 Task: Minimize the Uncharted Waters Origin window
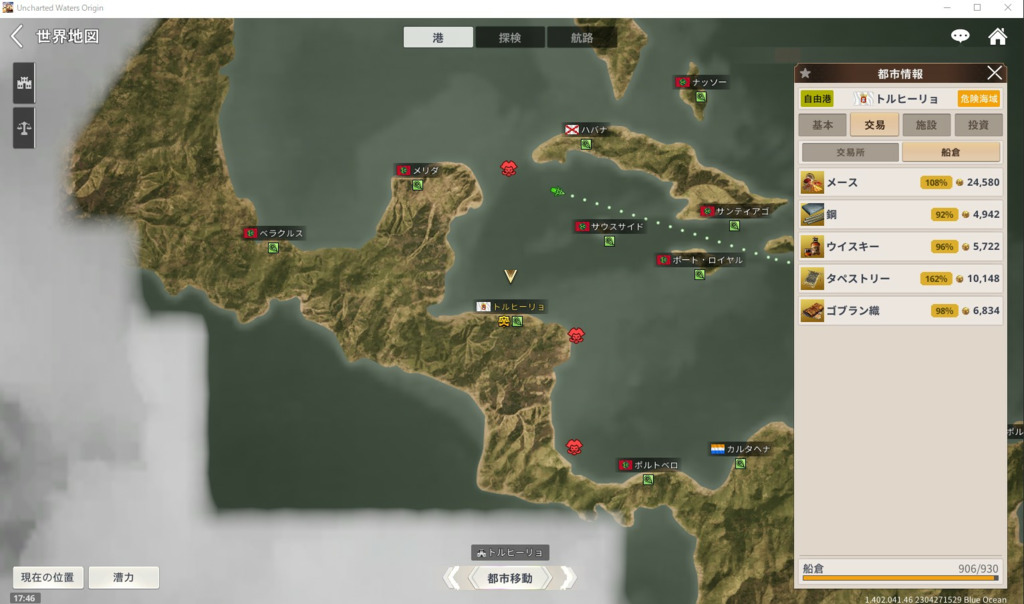[947, 8]
